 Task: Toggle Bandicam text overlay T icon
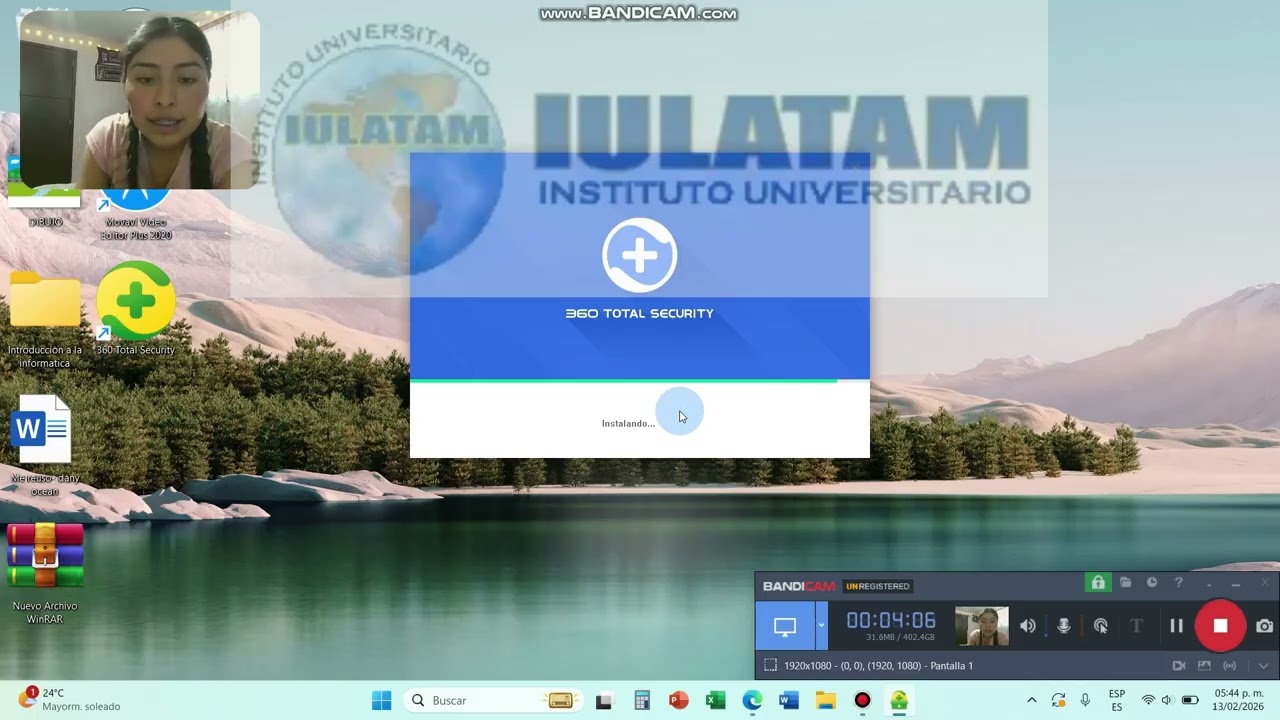point(1136,626)
